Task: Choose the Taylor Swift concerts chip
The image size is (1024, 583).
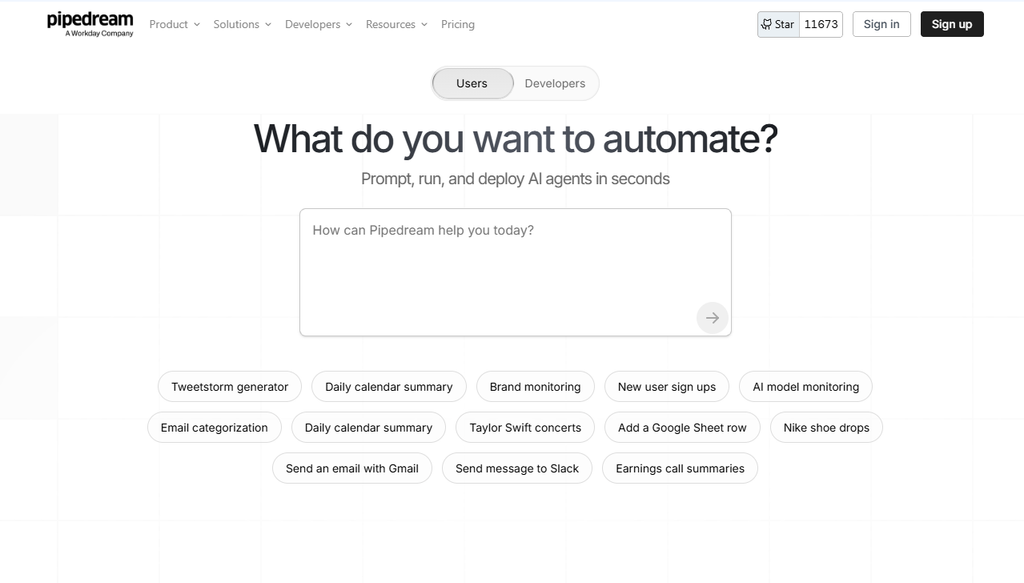Action: (x=525, y=428)
